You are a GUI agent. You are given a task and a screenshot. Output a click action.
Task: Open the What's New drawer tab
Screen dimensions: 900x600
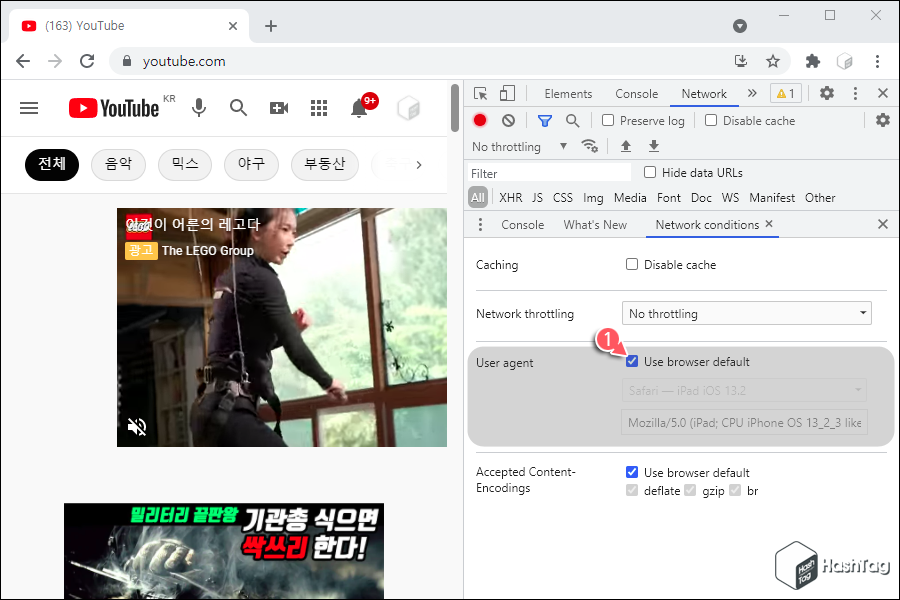(595, 224)
